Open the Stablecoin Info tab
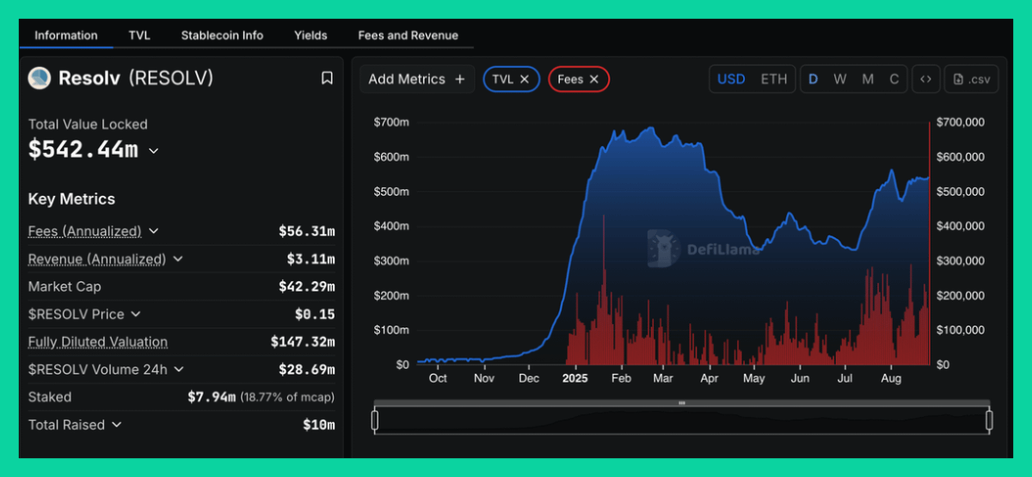 click(222, 36)
